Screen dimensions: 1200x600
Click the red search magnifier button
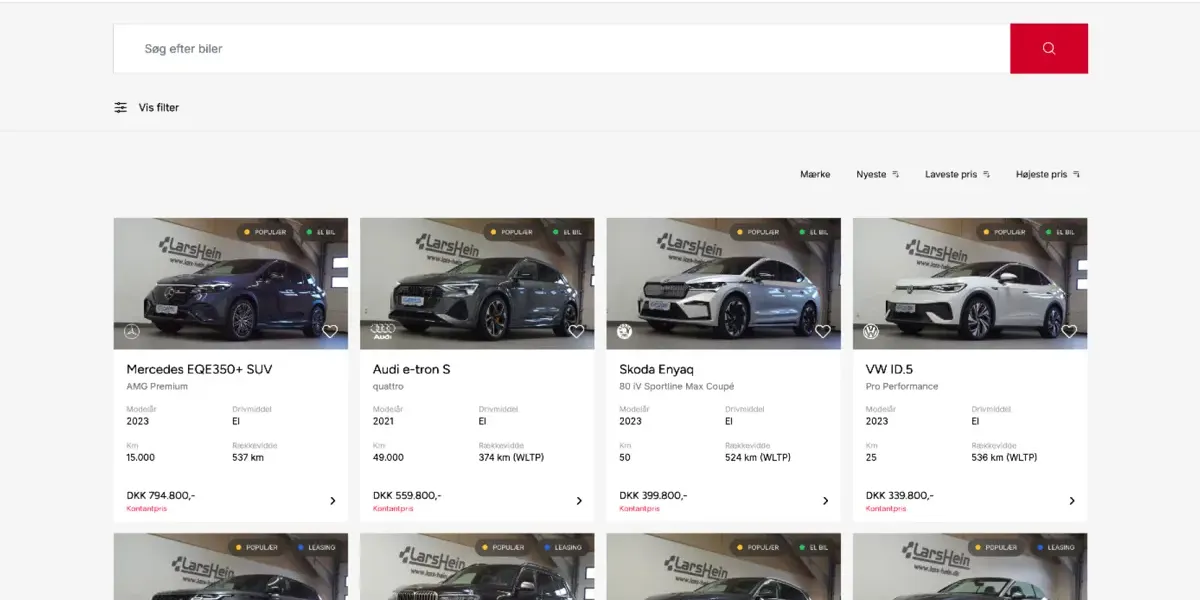tap(1048, 49)
